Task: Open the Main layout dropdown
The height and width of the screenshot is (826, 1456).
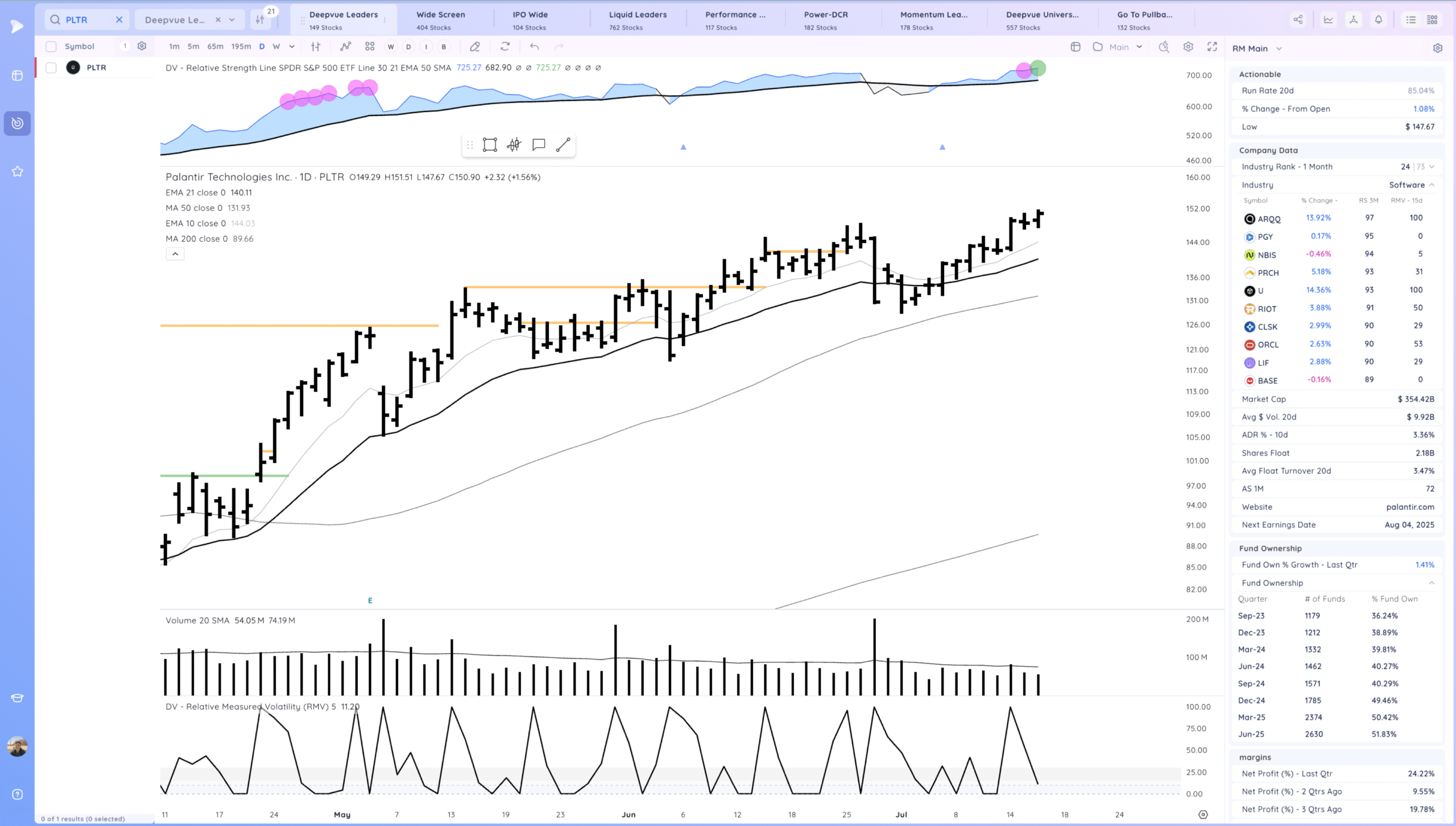Action: [1139, 47]
